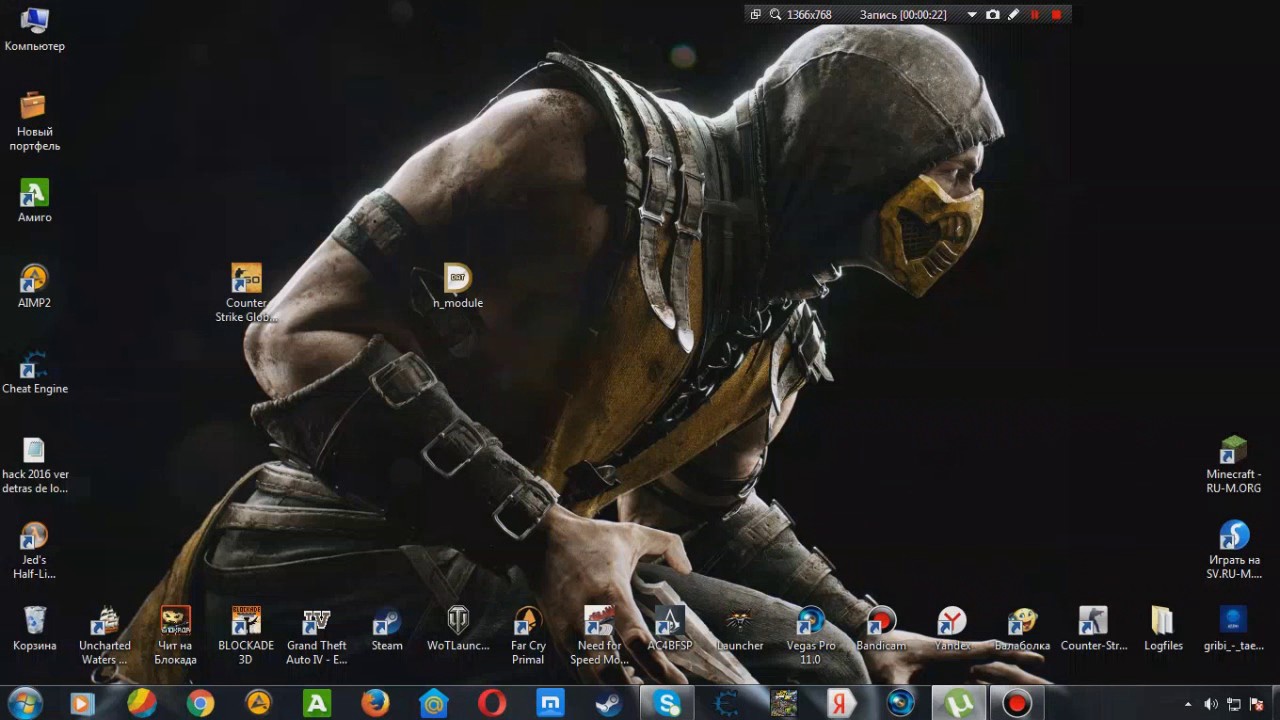Click the Запись [00:00:22] timer text

(x=903, y=15)
